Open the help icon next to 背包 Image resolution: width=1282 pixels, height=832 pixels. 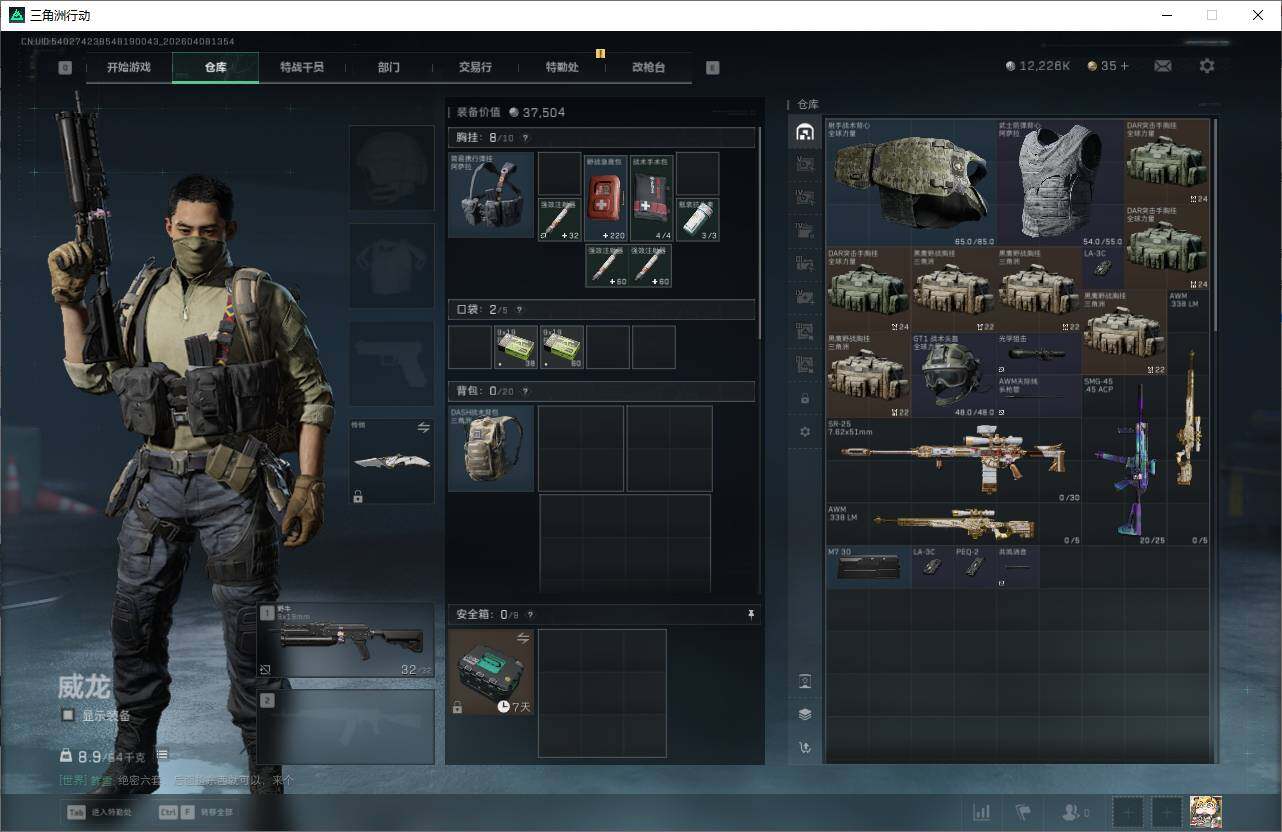(523, 391)
